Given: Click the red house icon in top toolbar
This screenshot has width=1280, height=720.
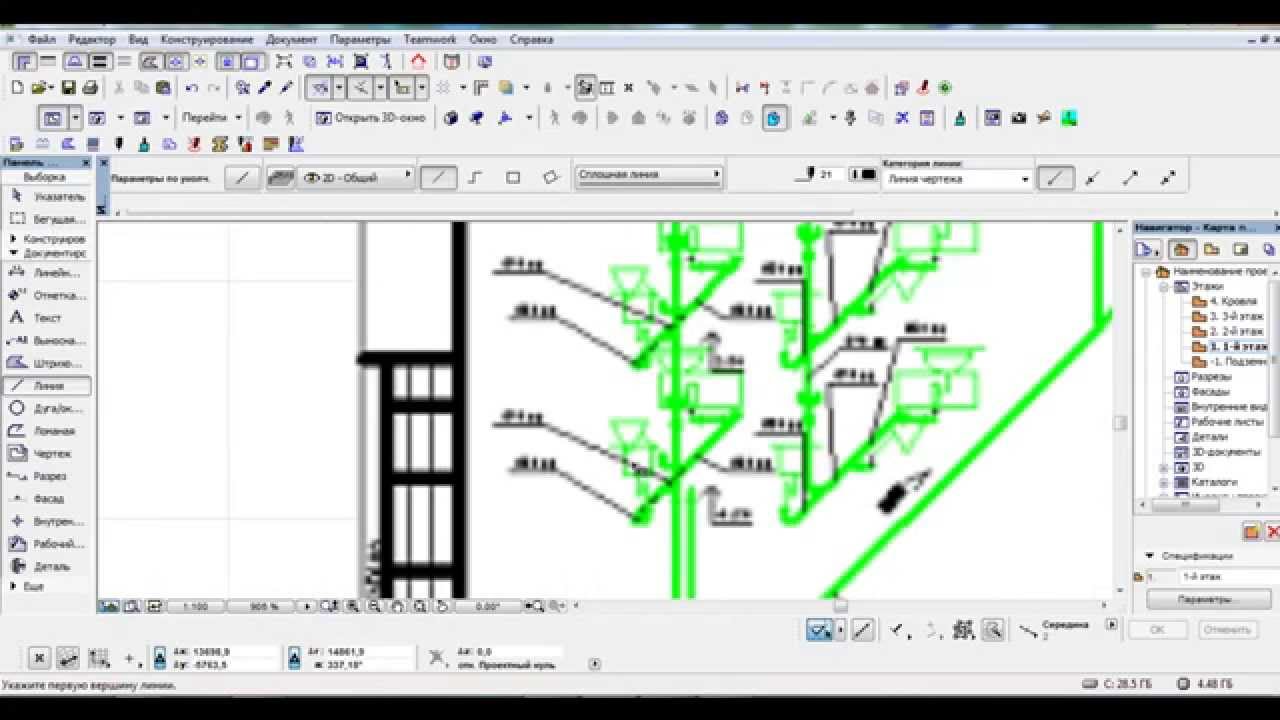Looking at the screenshot, I should tap(418, 62).
